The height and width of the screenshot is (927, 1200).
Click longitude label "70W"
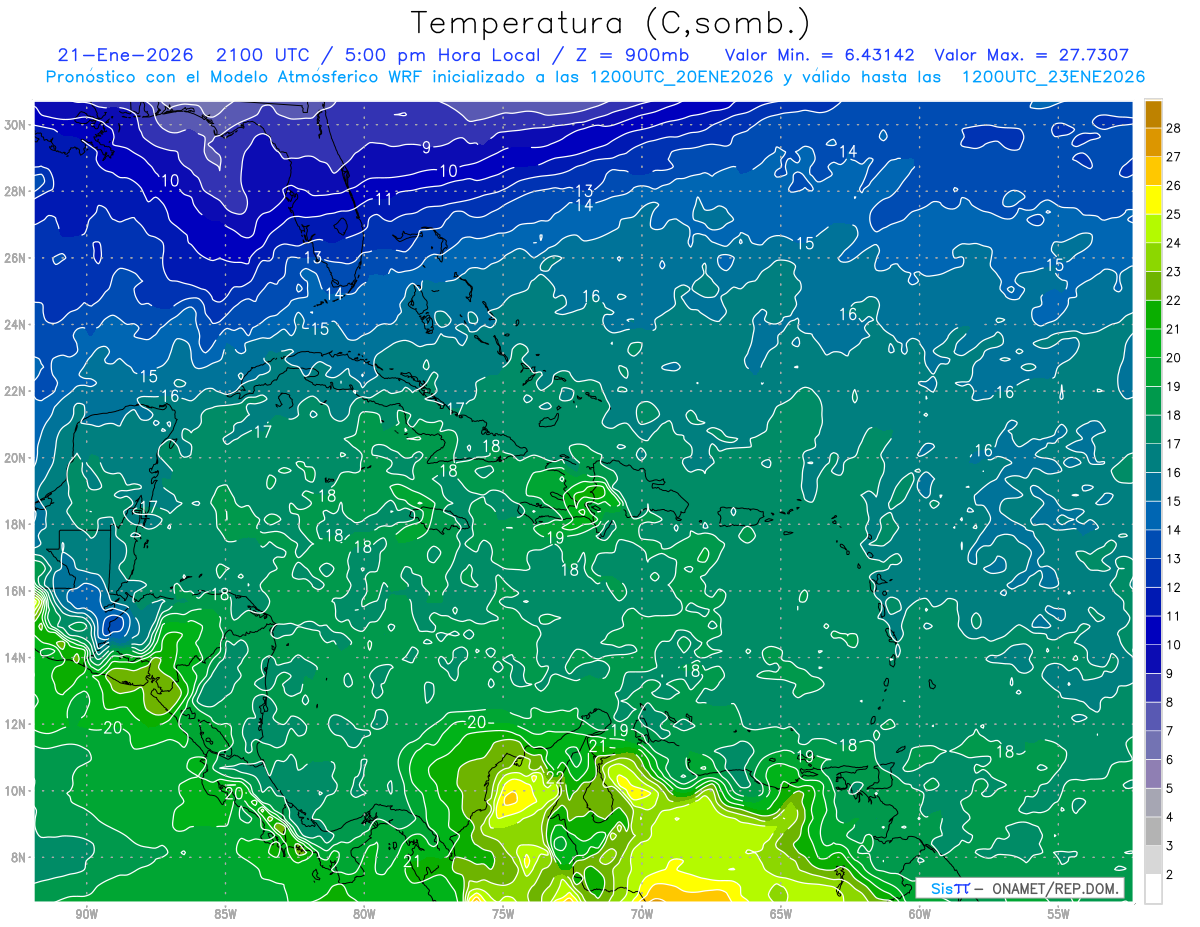(x=642, y=914)
